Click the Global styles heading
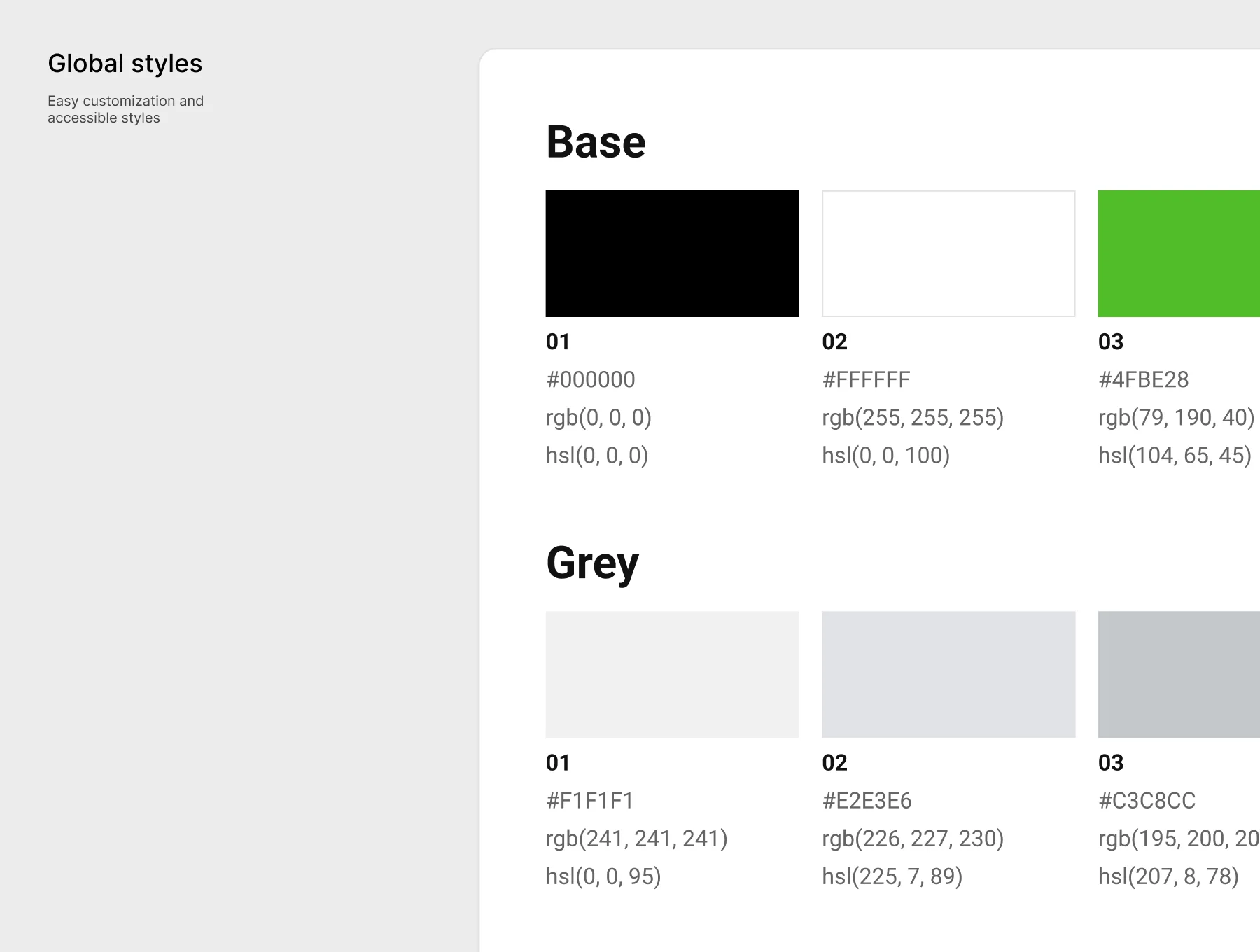The height and width of the screenshot is (952, 1260). 125,64
